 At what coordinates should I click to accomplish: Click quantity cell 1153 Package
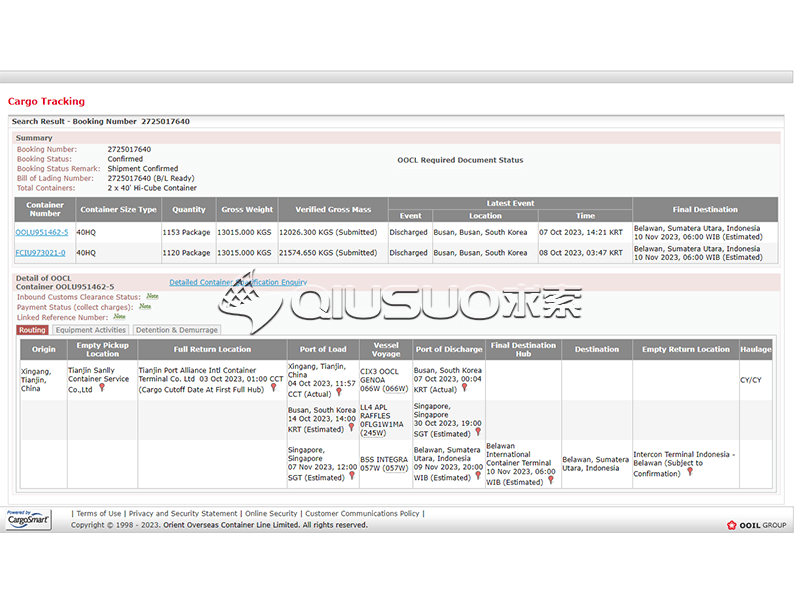(x=186, y=233)
